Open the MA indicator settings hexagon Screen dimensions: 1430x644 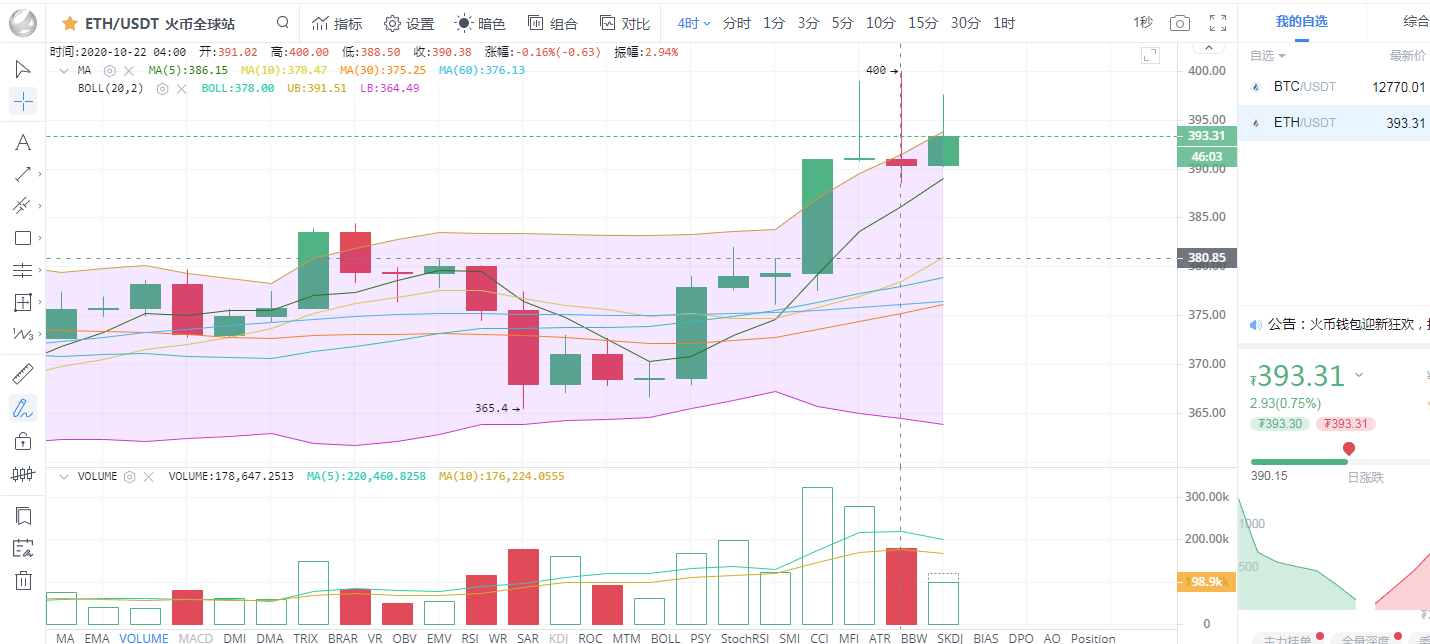[x=109, y=71]
